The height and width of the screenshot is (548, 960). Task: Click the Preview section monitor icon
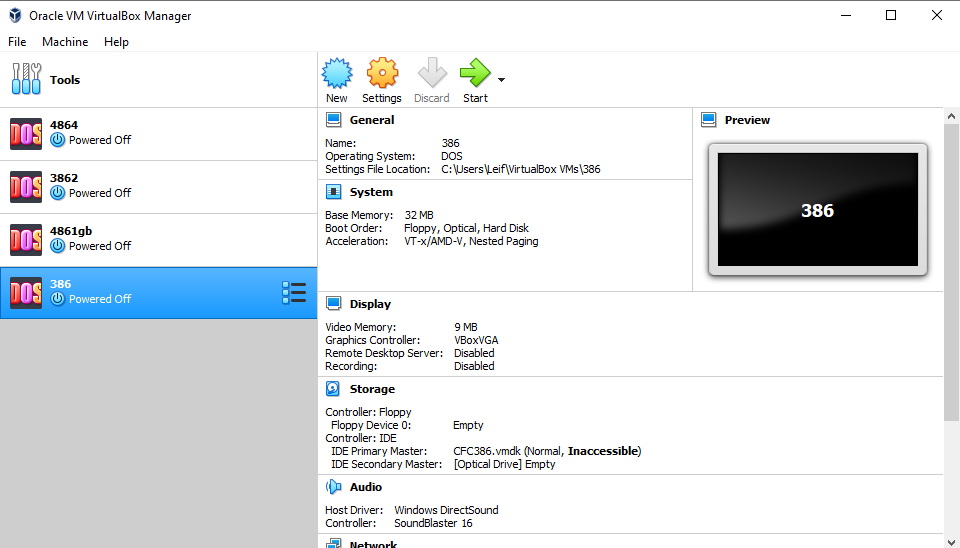pyautogui.click(x=708, y=120)
